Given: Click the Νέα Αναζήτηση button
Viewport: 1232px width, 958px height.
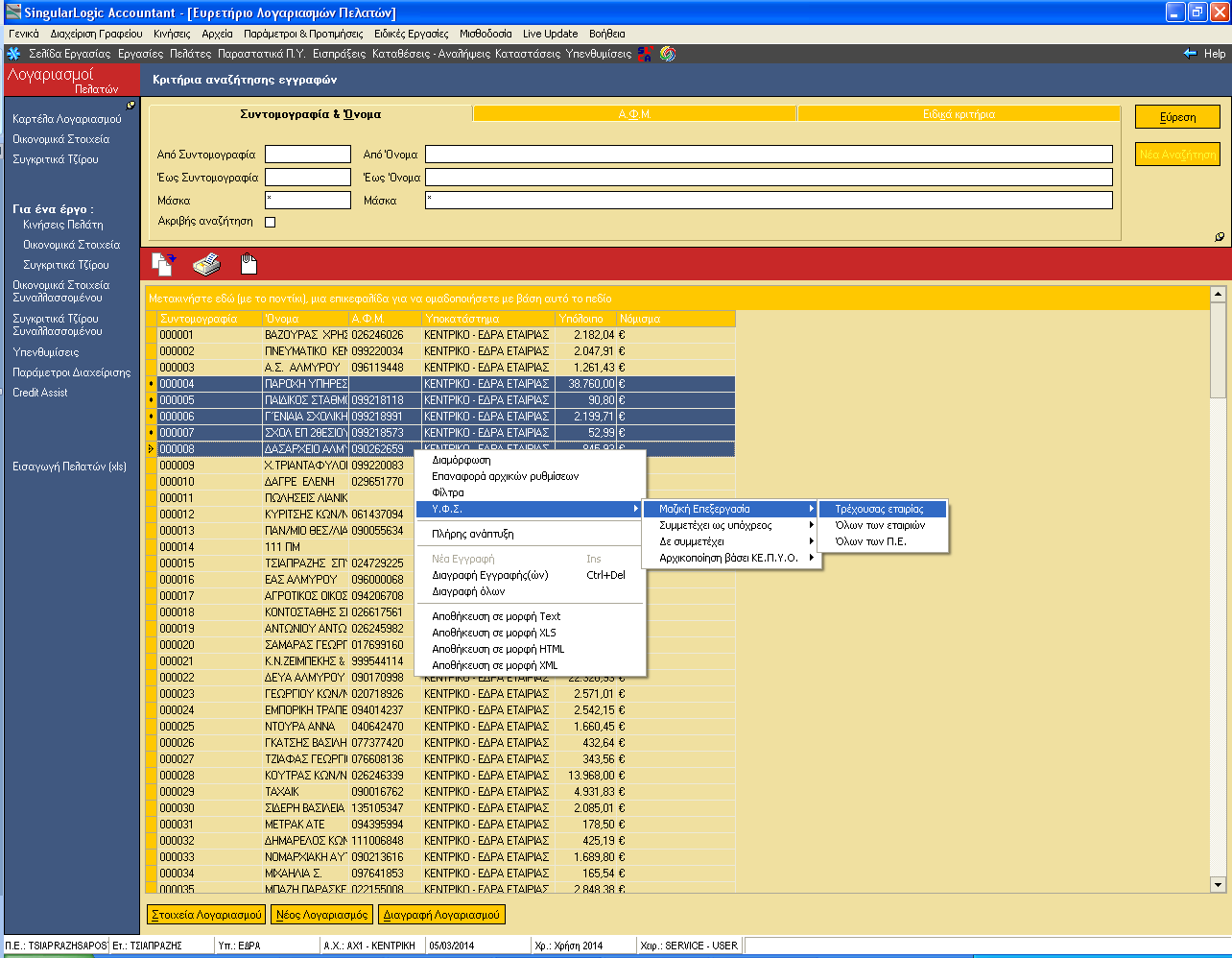Looking at the screenshot, I should click(x=1177, y=154).
